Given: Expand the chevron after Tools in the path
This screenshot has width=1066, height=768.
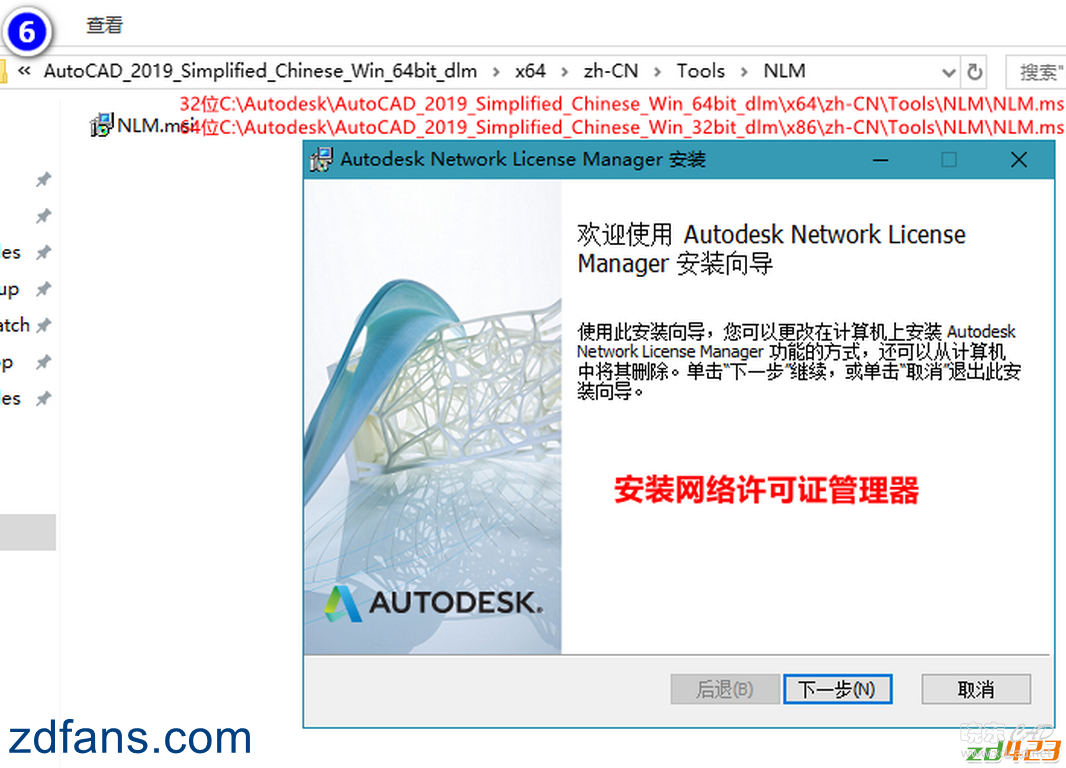Looking at the screenshot, I should pyautogui.click(x=744, y=71).
